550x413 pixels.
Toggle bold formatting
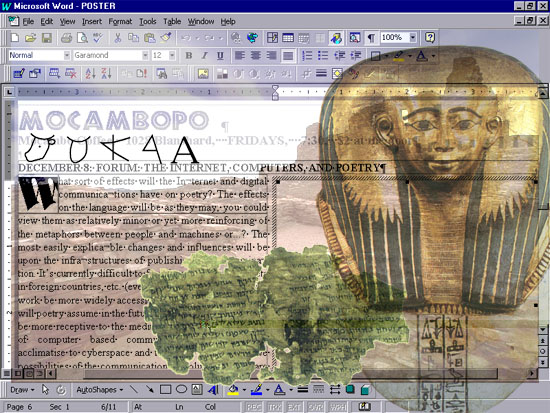click(x=189, y=55)
